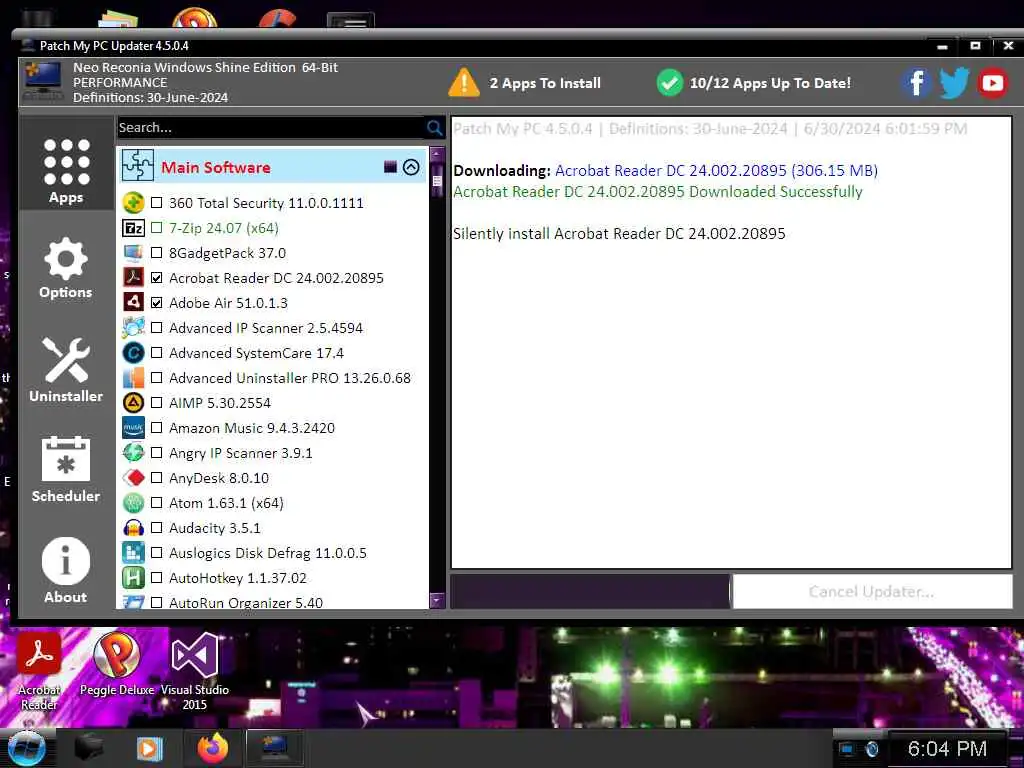Viewport: 1024px width, 768px height.
Task: Click the install progress bar
Action: [590, 592]
